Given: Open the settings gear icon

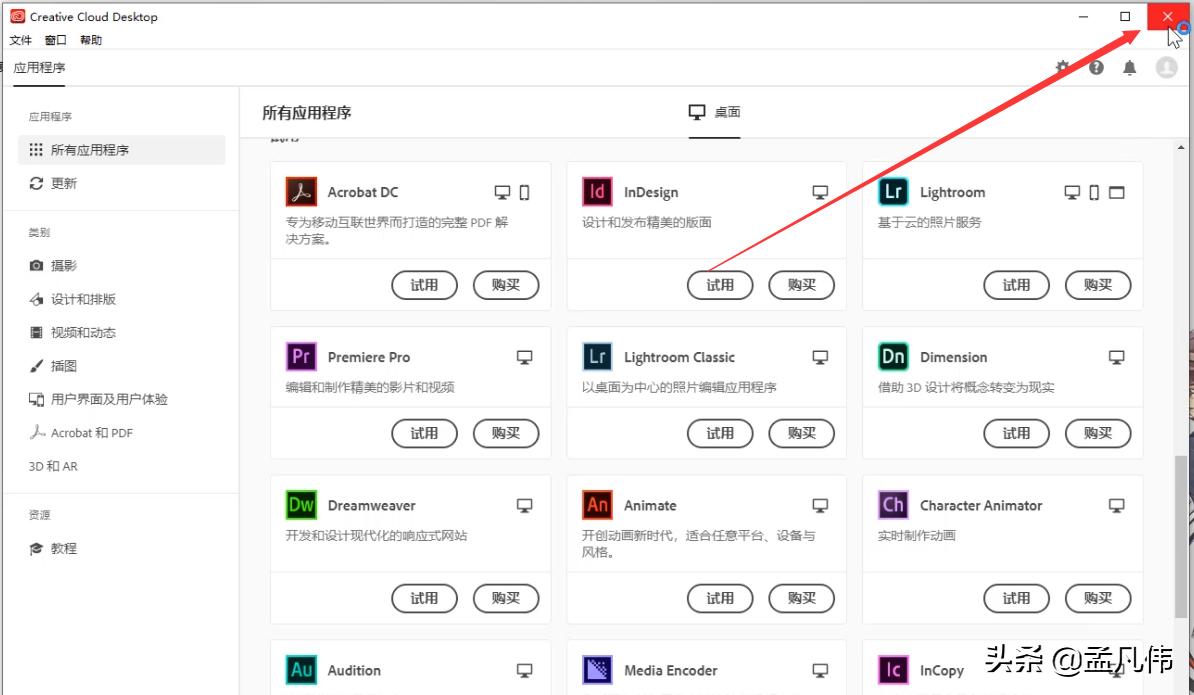Looking at the screenshot, I should tap(1062, 67).
